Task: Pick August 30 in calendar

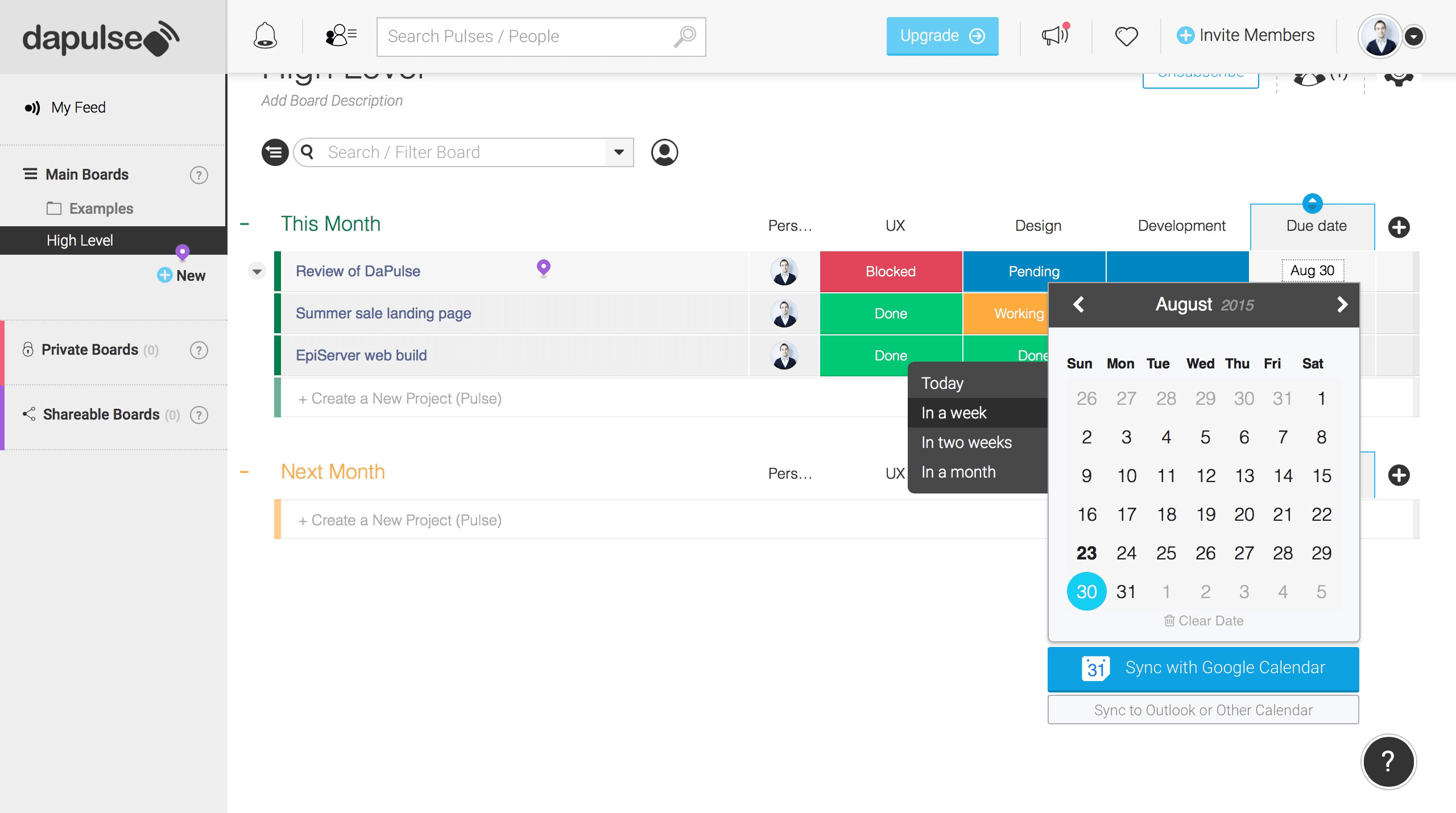Action: 1086,591
